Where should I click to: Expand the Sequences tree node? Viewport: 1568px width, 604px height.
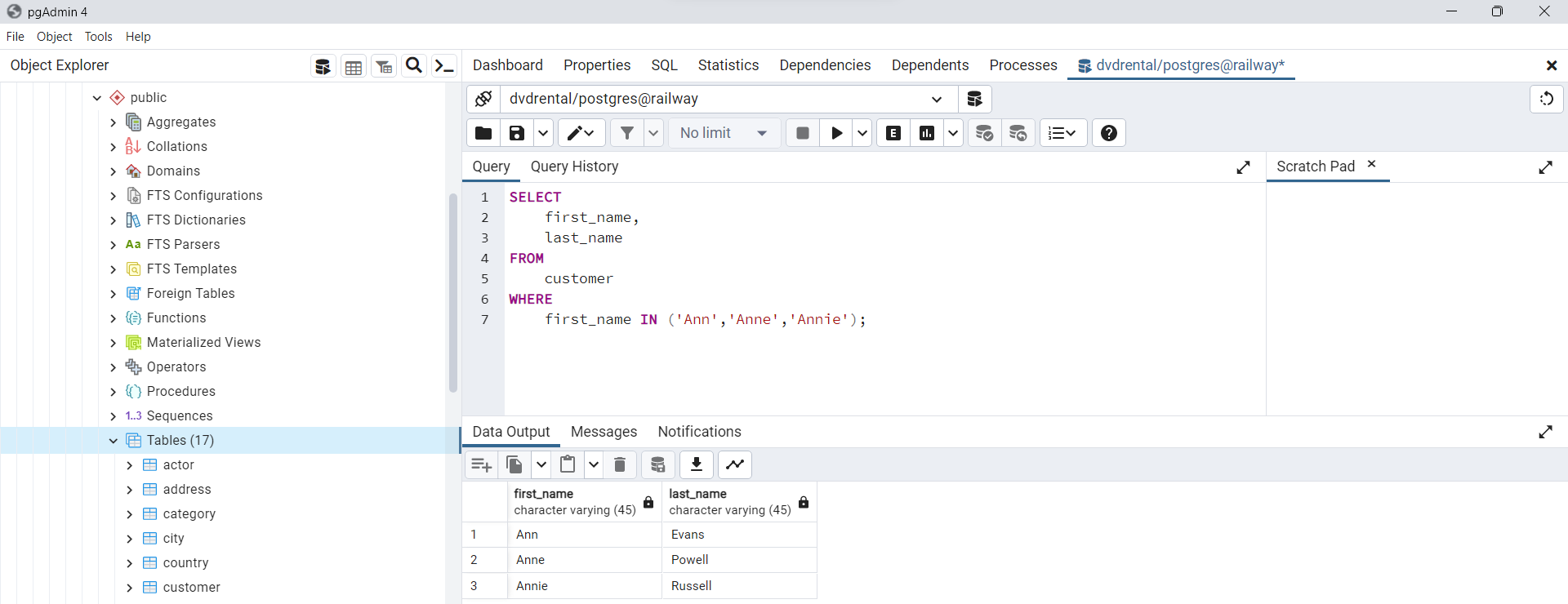[x=114, y=416]
